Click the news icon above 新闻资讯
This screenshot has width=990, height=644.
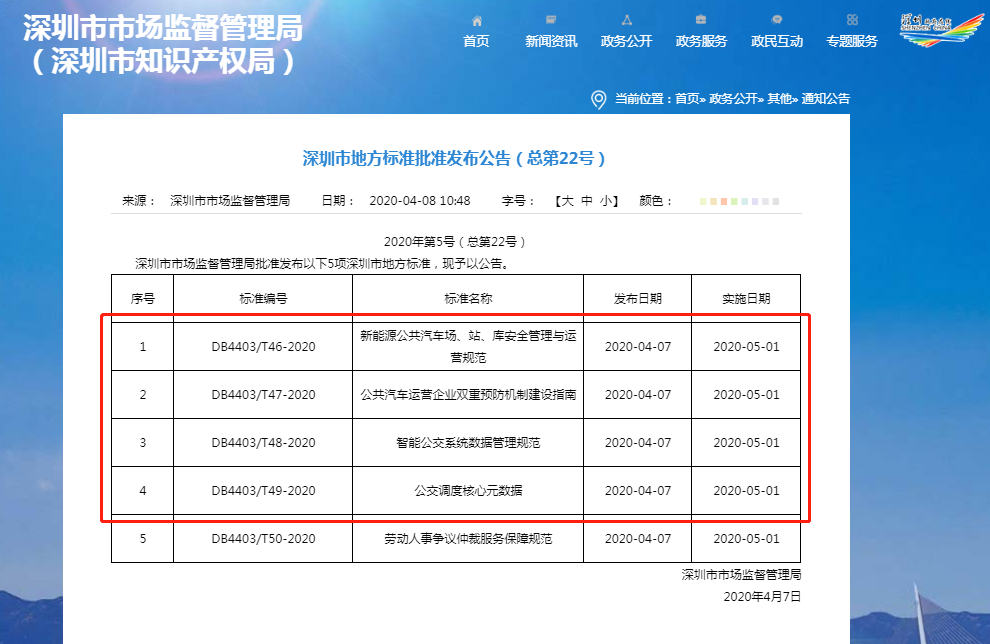[x=551, y=20]
